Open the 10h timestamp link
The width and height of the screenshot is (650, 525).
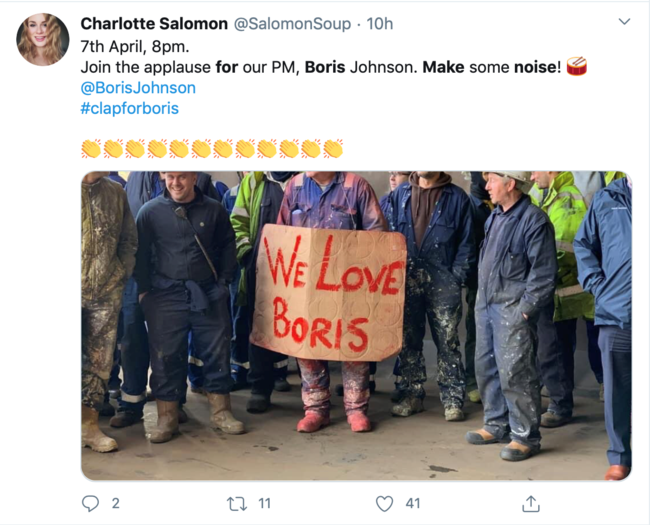click(x=380, y=24)
